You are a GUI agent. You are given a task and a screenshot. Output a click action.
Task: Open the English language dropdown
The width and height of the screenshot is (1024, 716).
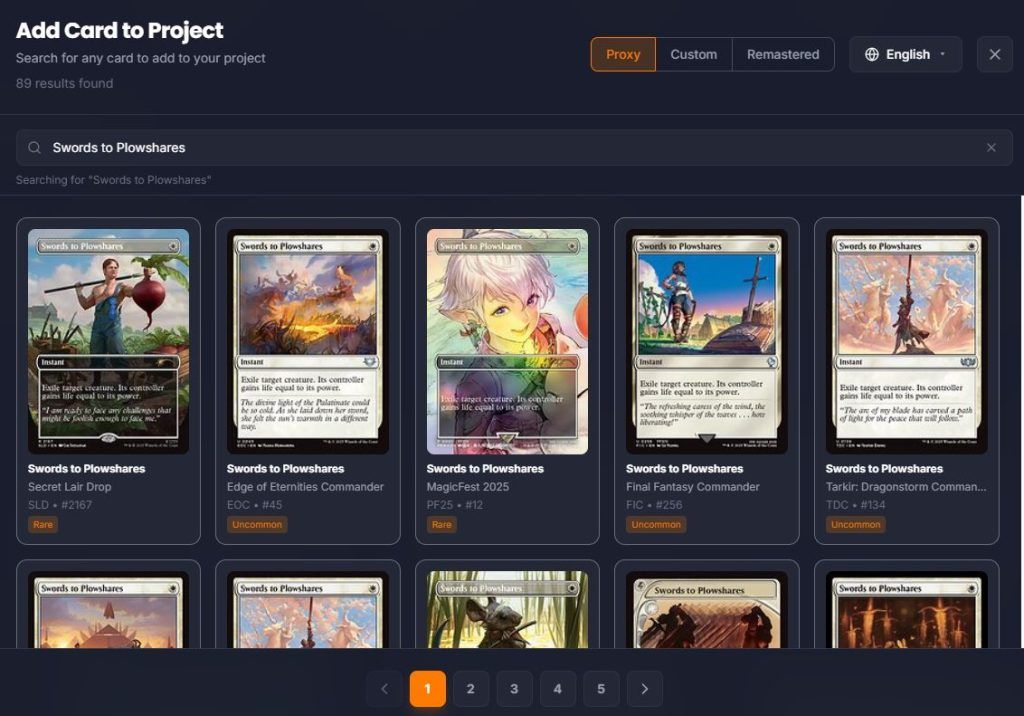pos(905,54)
